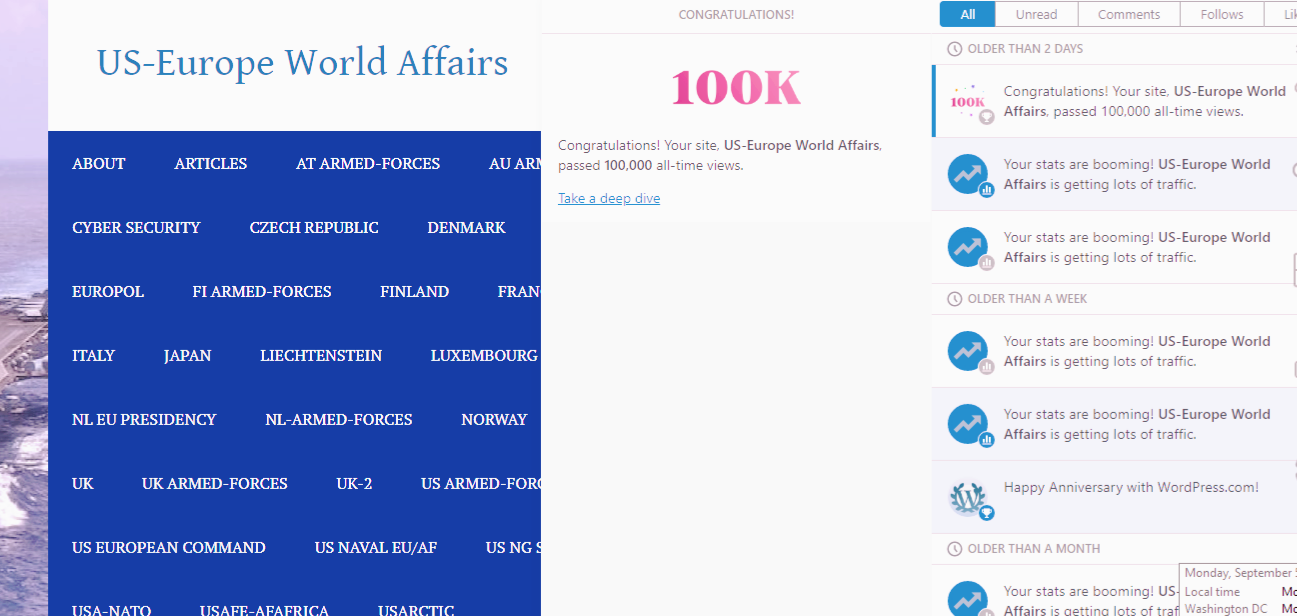
Task: Click the 100K badge icon in the first notification
Action: tap(968, 101)
